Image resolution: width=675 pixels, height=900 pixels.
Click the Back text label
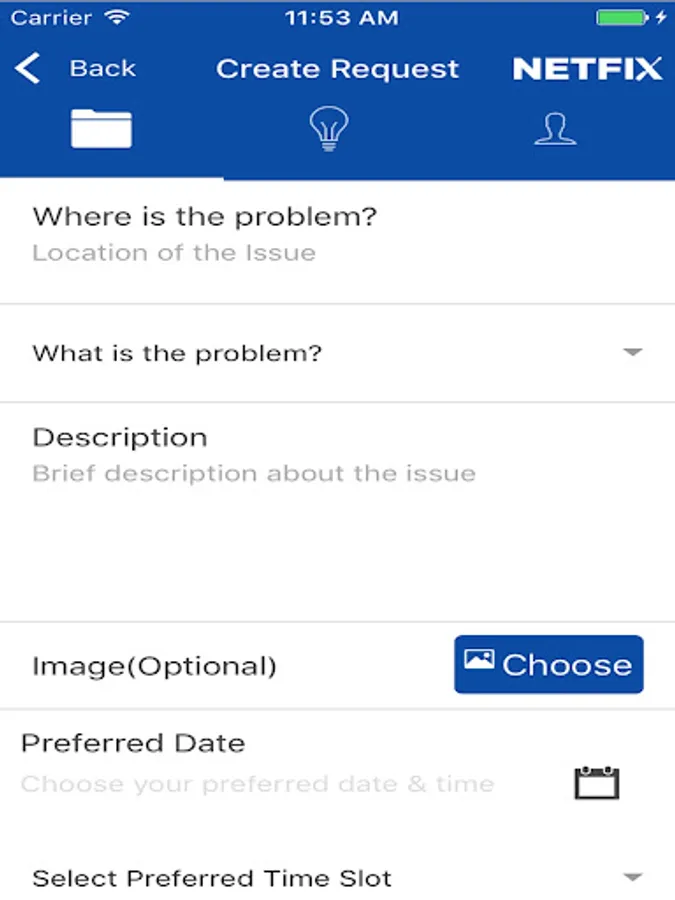click(102, 69)
